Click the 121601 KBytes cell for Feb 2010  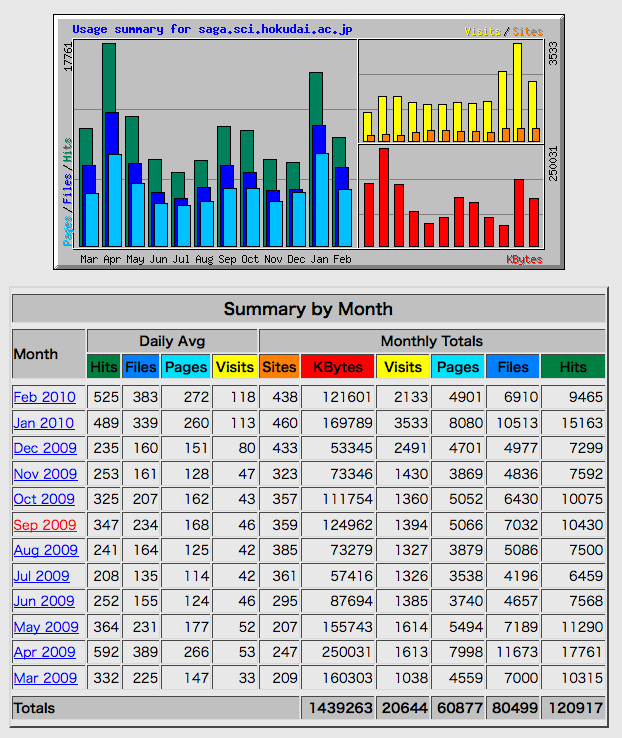(338, 397)
